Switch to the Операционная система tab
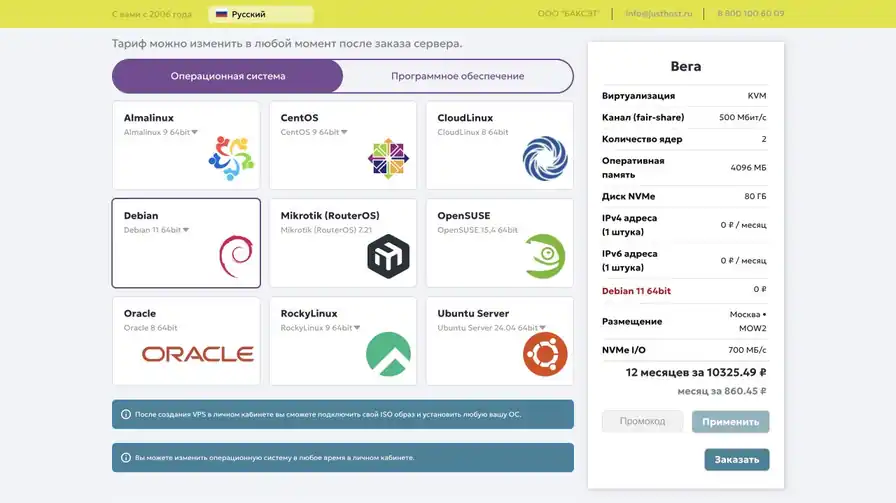The image size is (896, 503). (227, 76)
